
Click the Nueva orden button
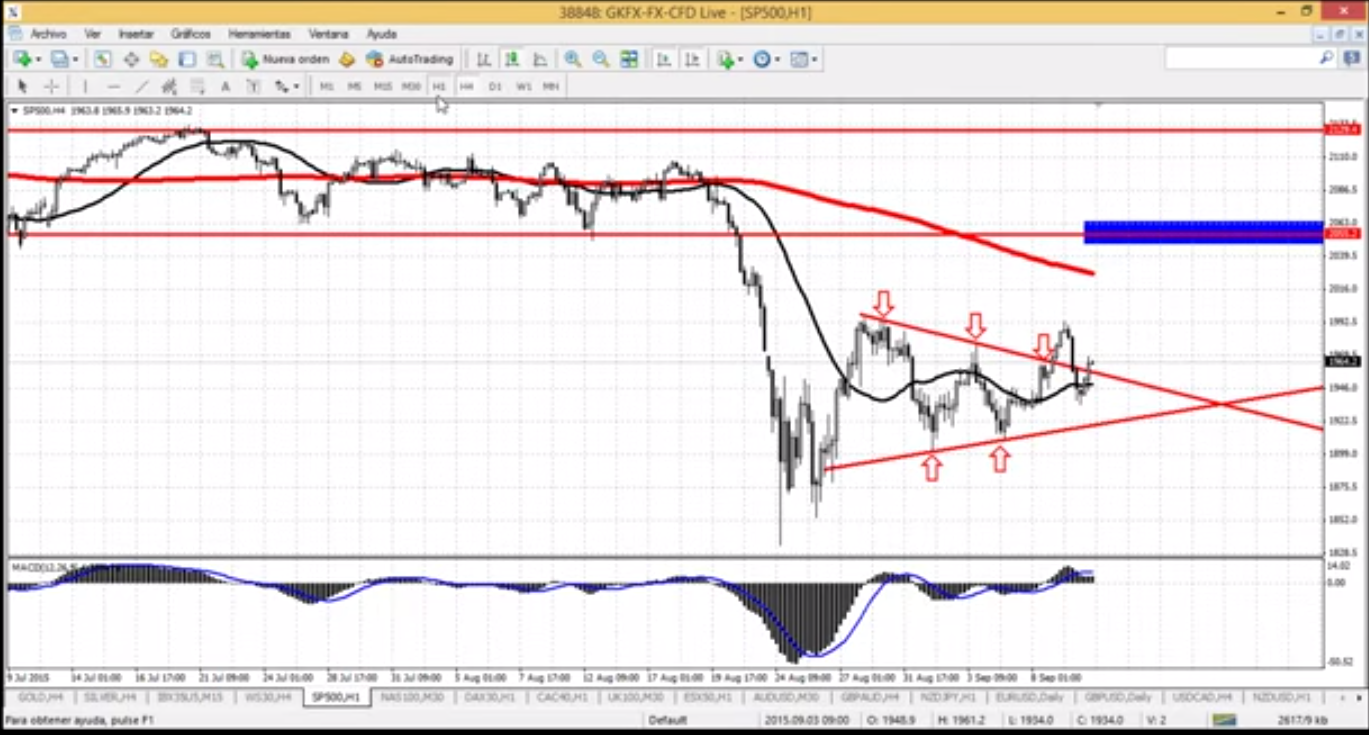click(x=285, y=59)
